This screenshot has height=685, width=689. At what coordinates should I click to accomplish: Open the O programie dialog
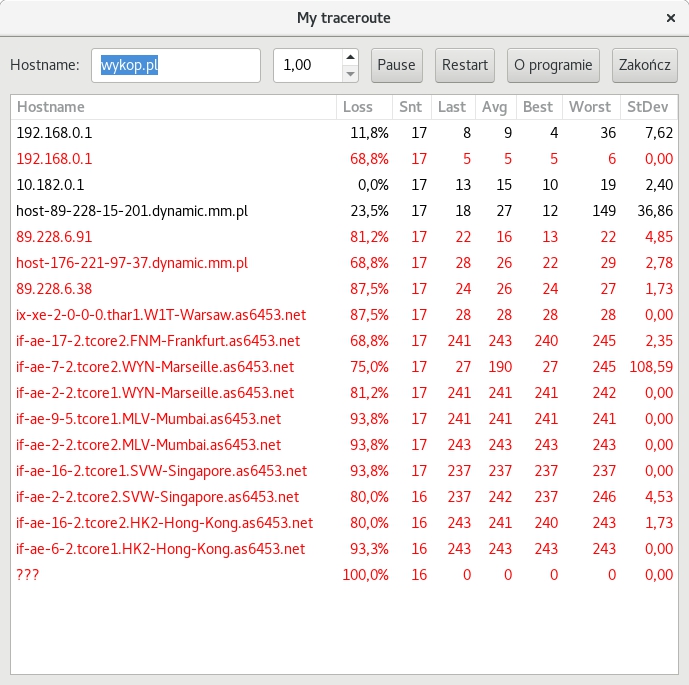click(553, 65)
